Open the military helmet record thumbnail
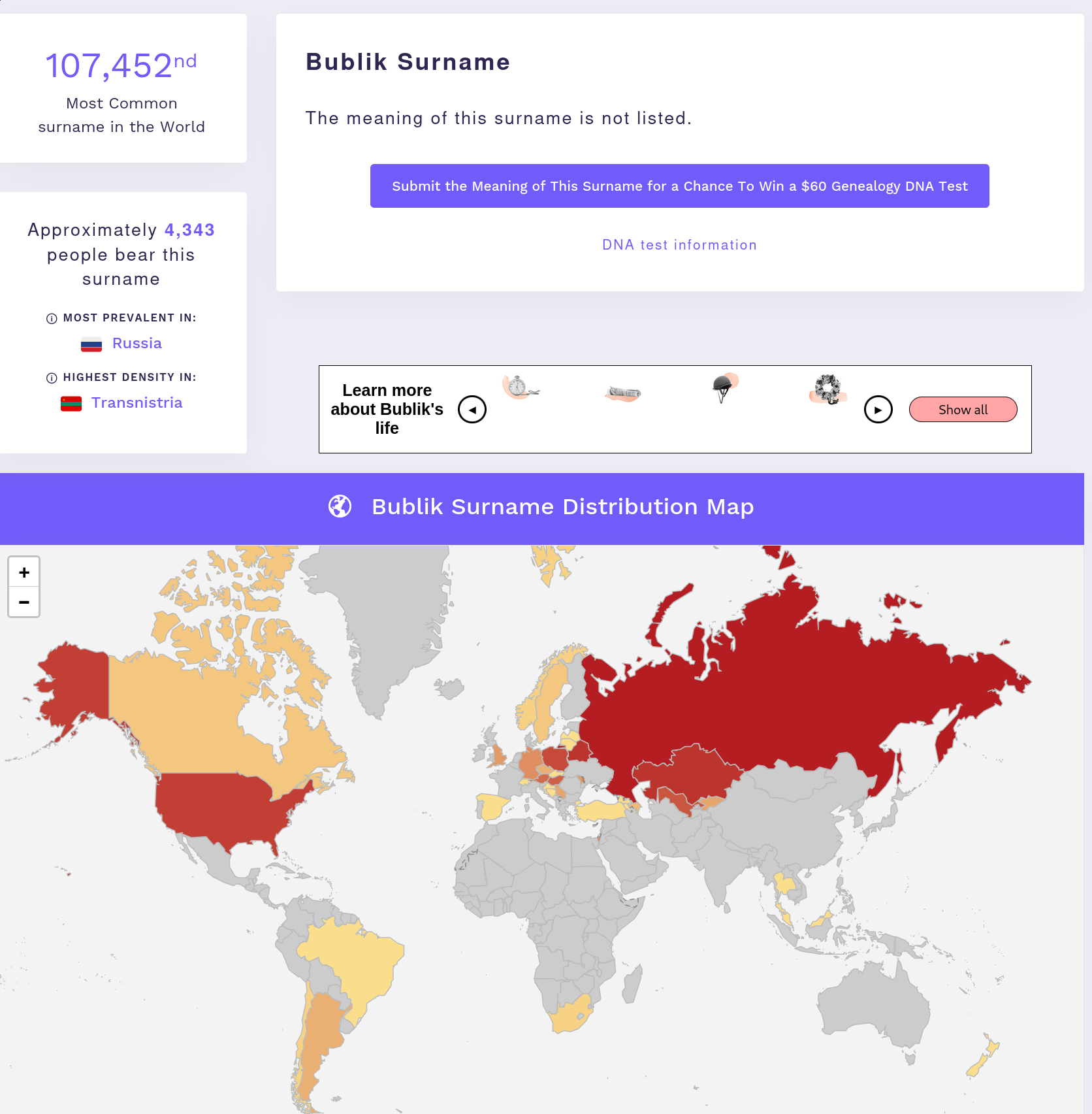The height and width of the screenshot is (1114, 1092). pos(724,388)
